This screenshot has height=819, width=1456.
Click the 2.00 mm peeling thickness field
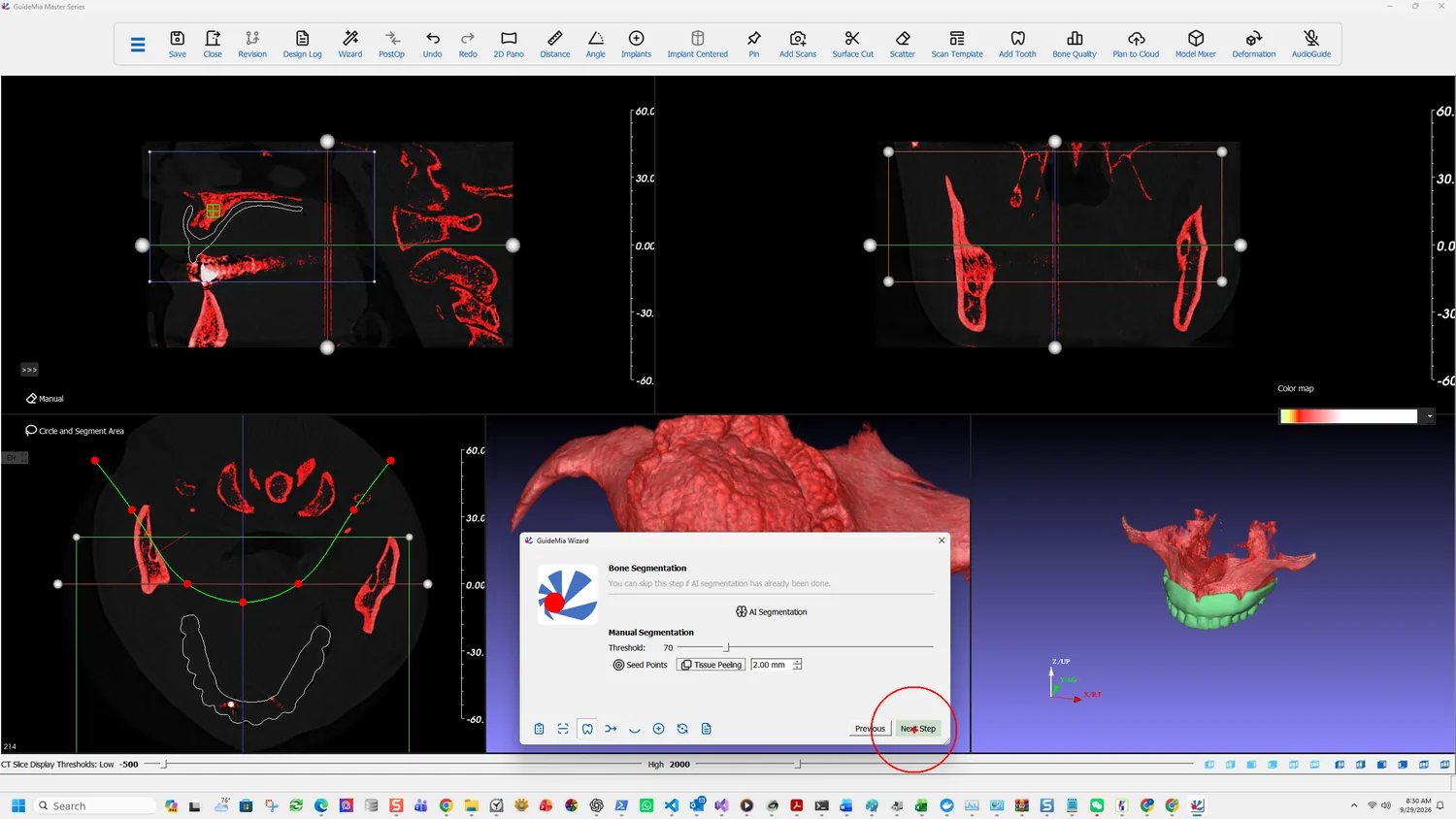click(x=771, y=665)
